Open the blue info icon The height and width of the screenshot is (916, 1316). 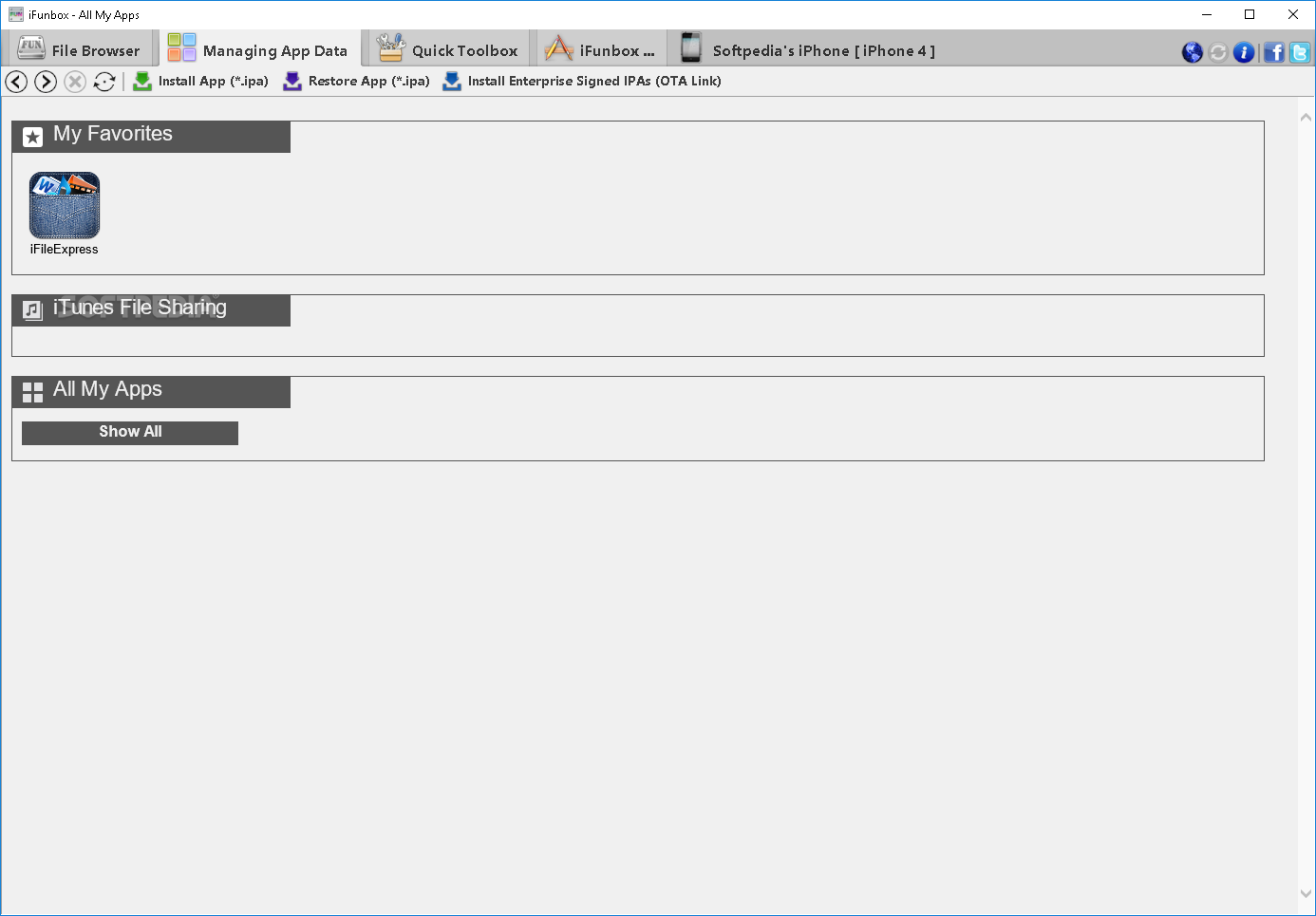point(1244,52)
